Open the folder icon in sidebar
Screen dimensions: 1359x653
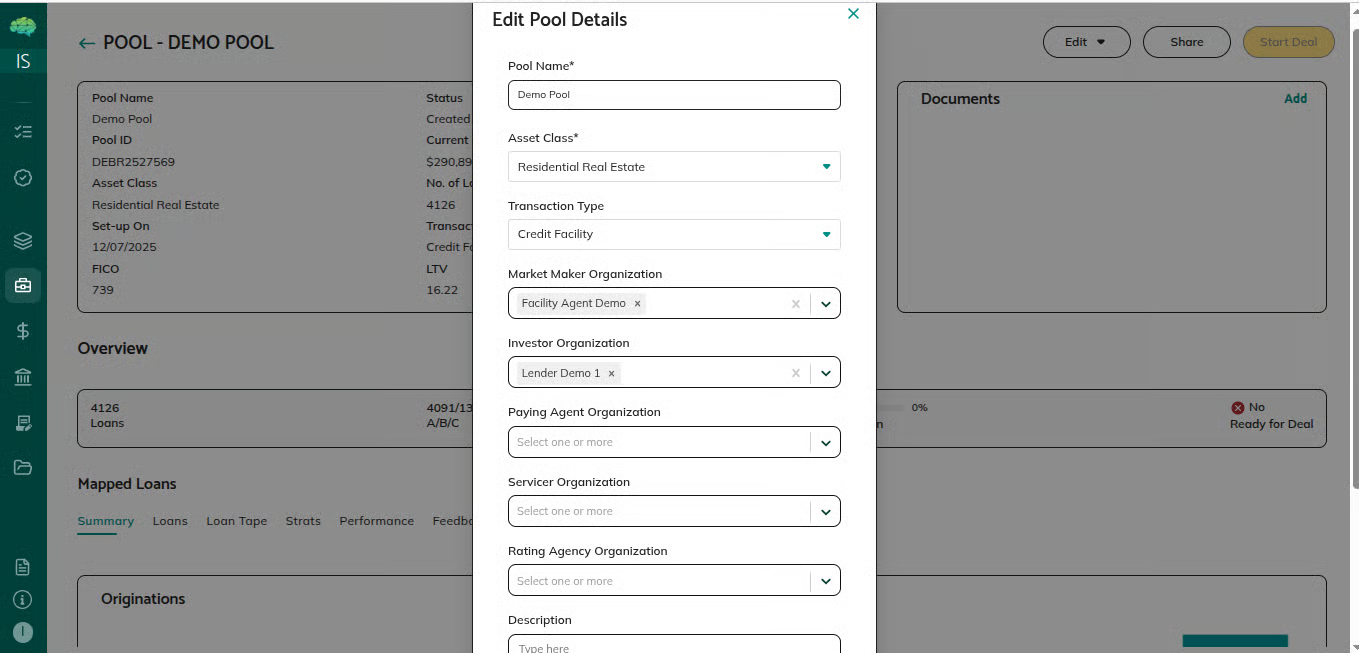(x=23, y=467)
